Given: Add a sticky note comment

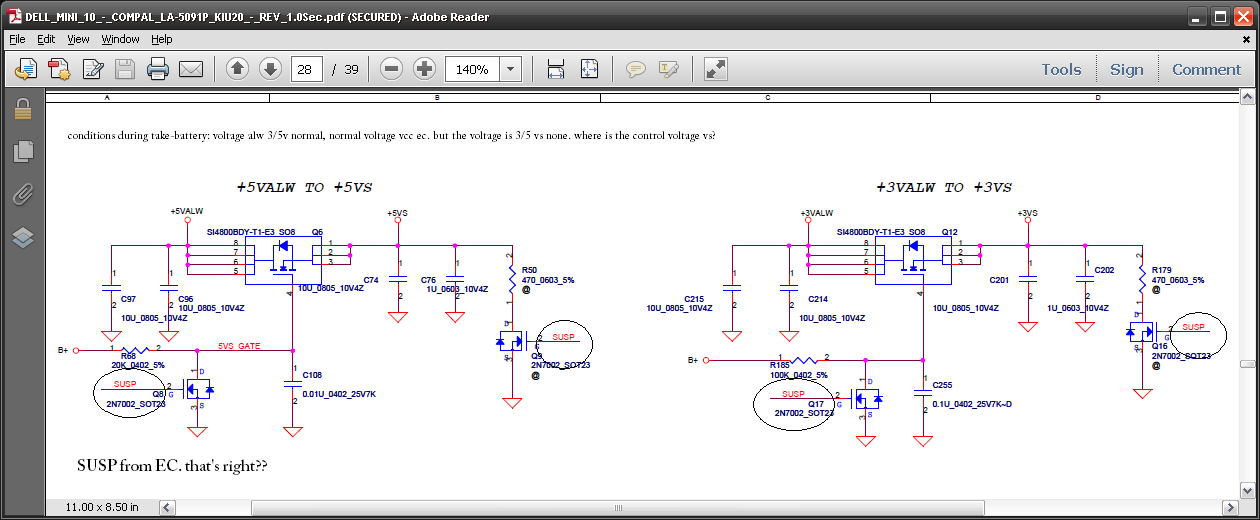Looking at the screenshot, I should tap(635, 69).
